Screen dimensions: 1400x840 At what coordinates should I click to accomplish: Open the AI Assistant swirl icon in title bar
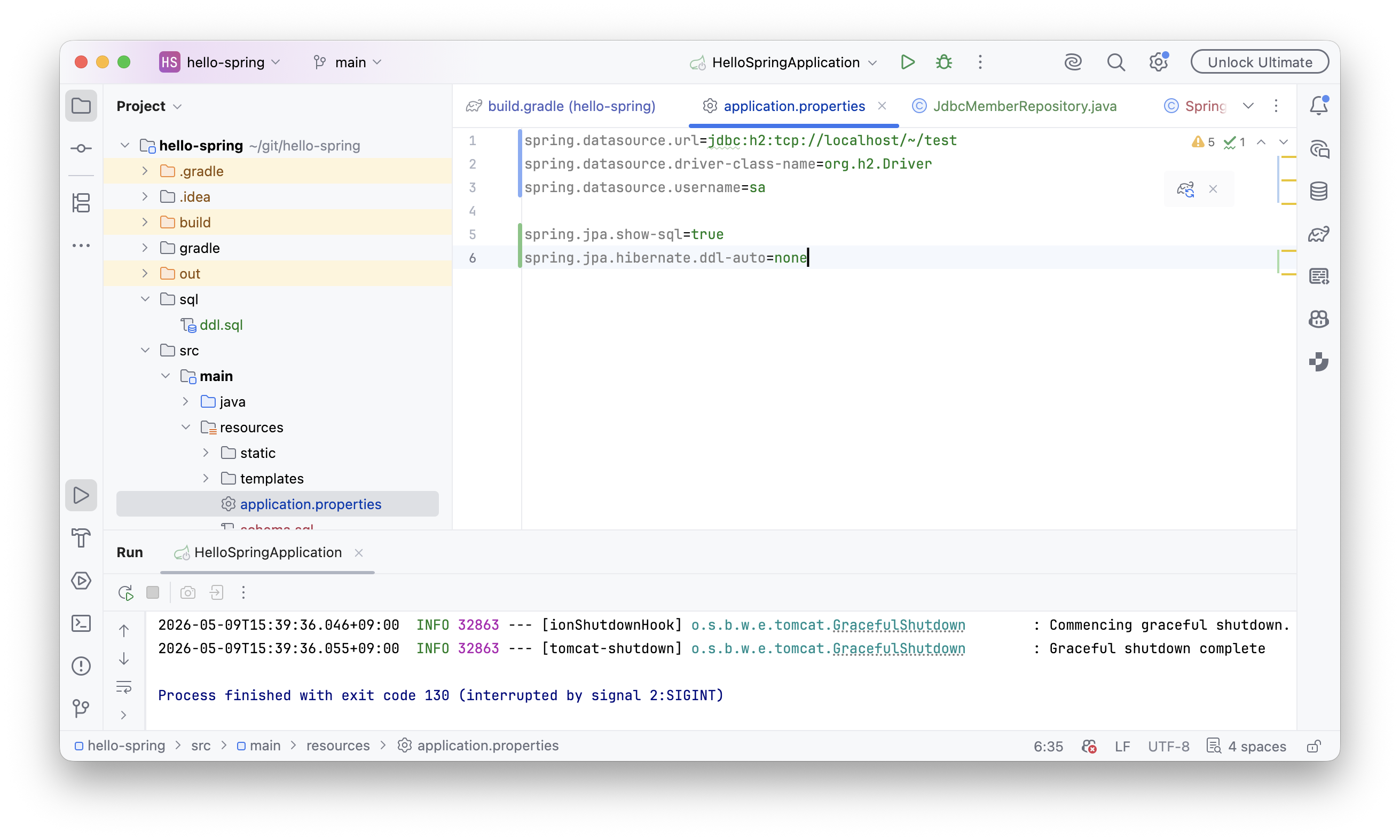click(x=1073, y=62)
